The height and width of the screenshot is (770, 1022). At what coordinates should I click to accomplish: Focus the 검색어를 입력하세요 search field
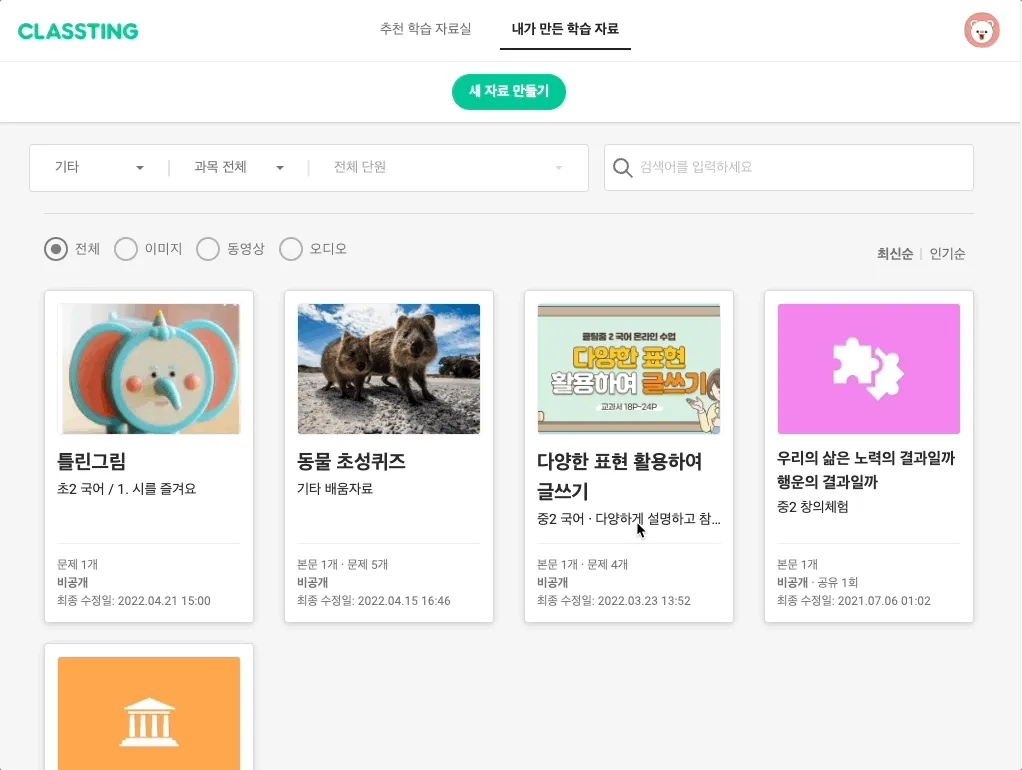(789, 168)
